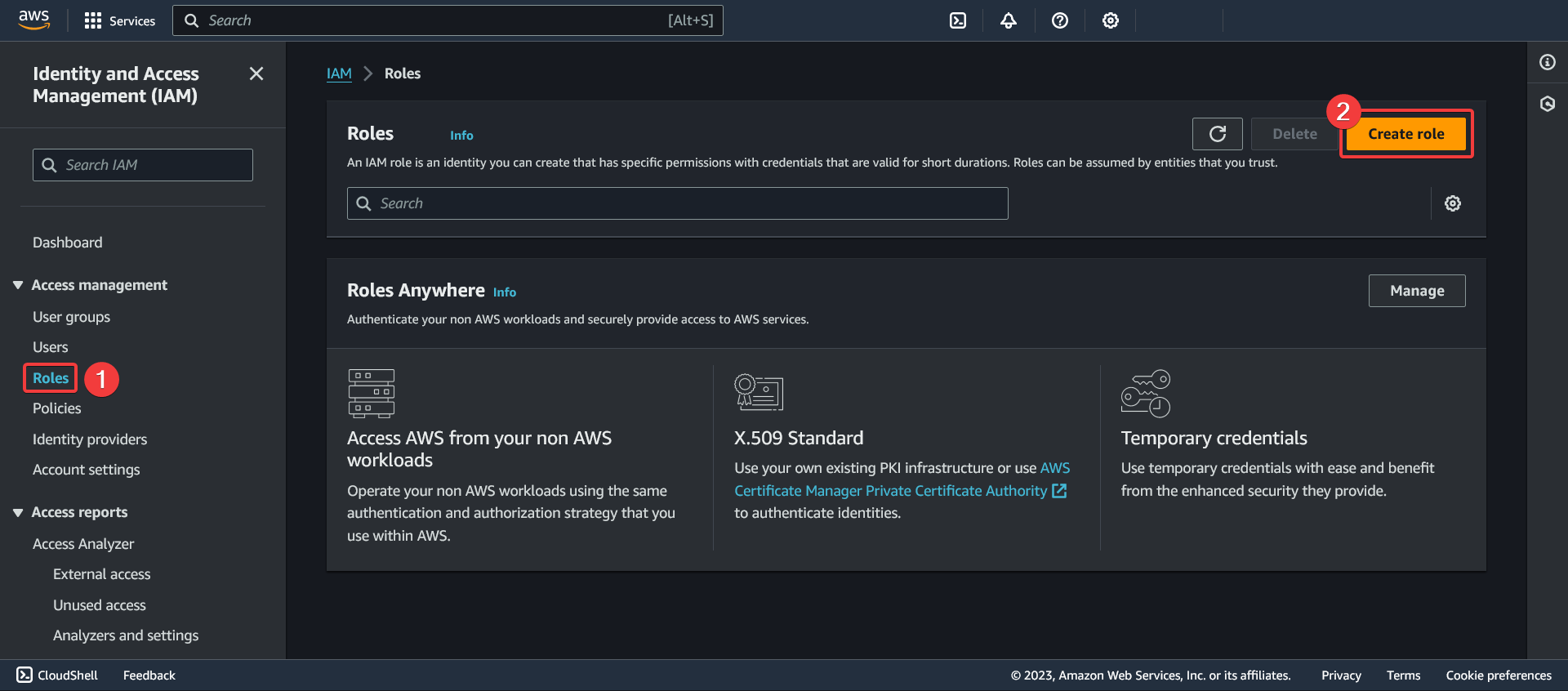Click the X.509 Standard heading

(799, 439)
